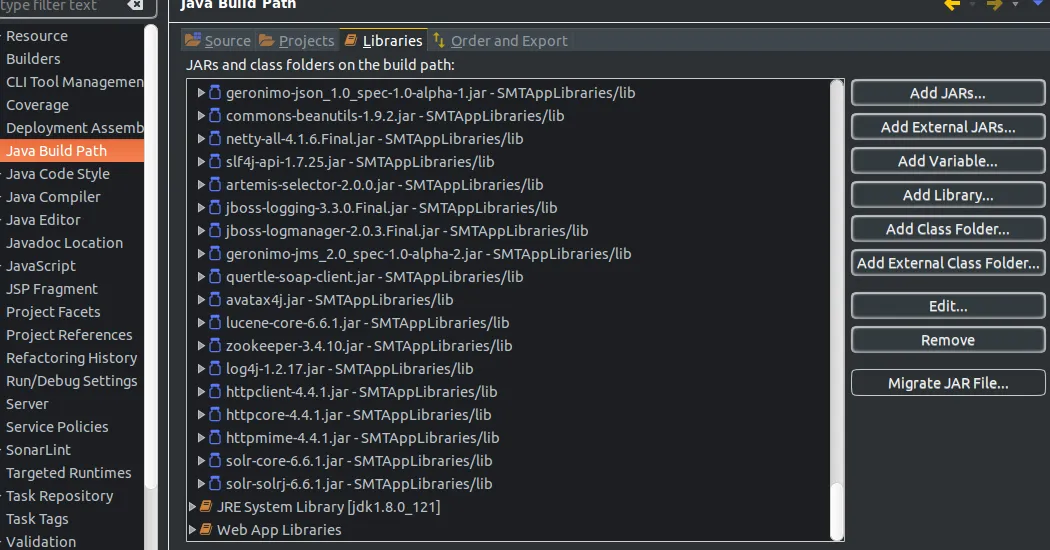Click the Migrate JAR File button
Viewport: 1050px width, 550px height.
[948, 383]
